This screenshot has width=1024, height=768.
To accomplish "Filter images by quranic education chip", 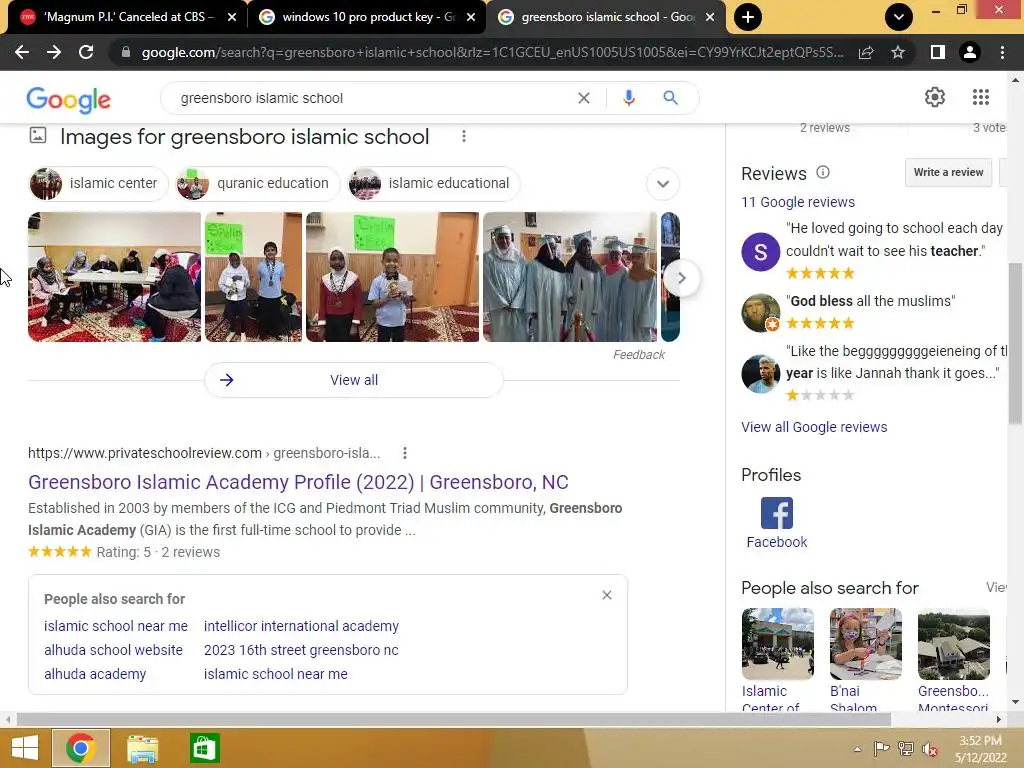I will (x=258, y=184).
